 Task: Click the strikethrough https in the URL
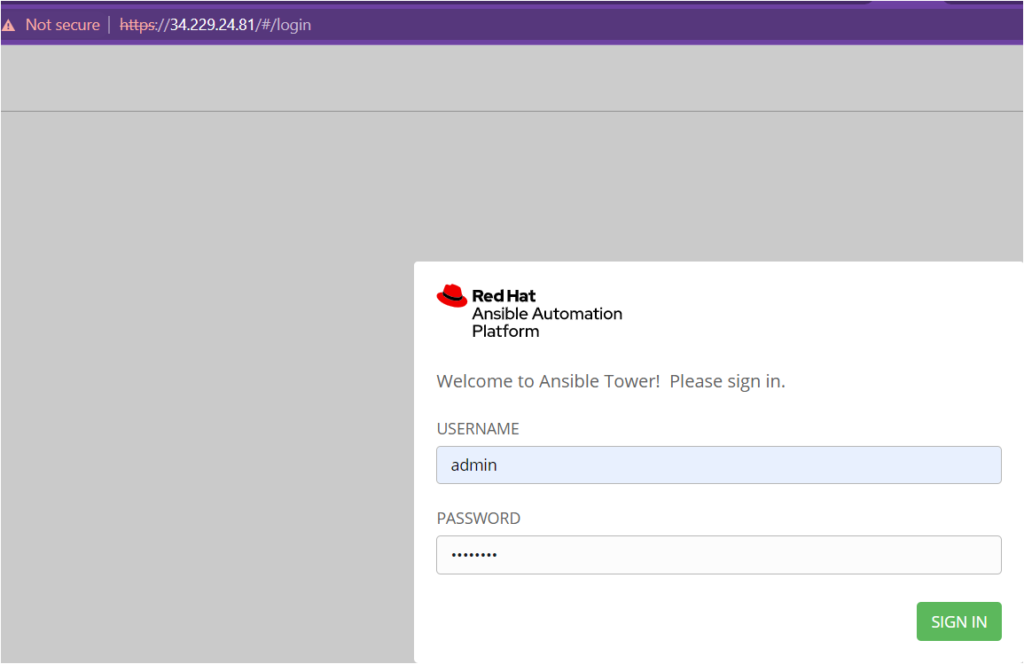[140, 25]
